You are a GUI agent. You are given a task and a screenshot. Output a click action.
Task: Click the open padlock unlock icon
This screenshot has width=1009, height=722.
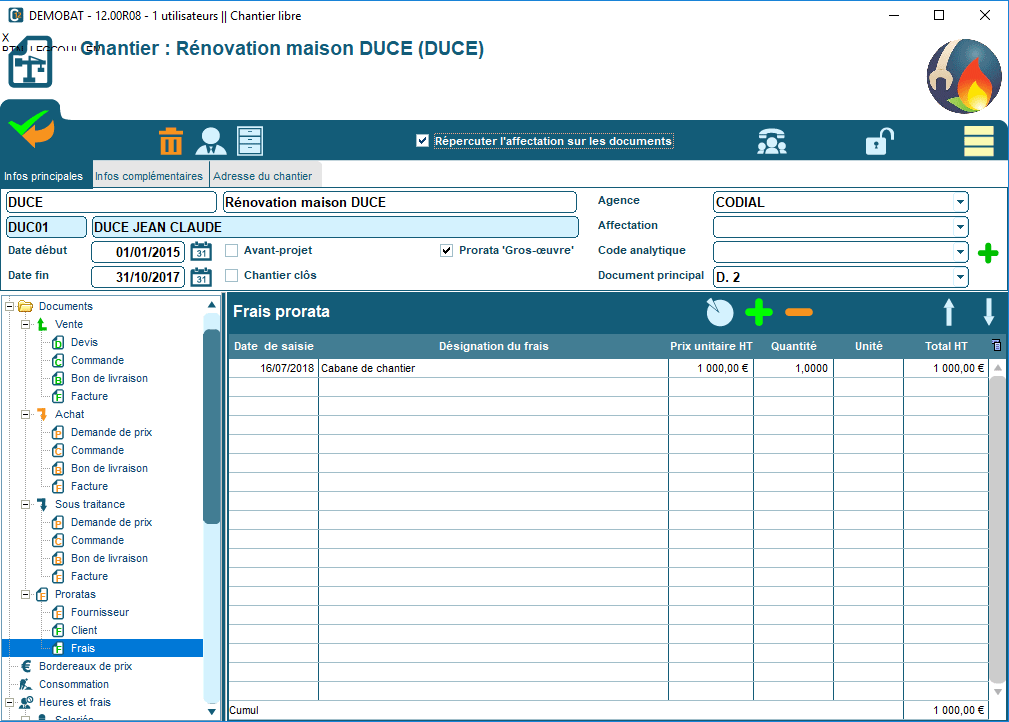coord(878,142)
